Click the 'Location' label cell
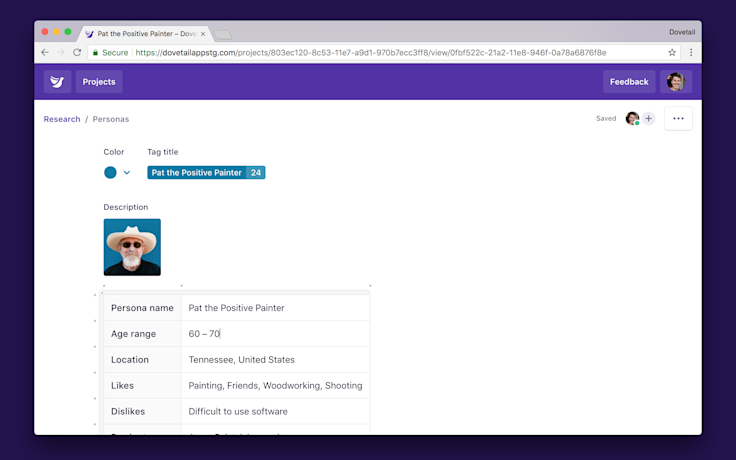 click(142, 360)
